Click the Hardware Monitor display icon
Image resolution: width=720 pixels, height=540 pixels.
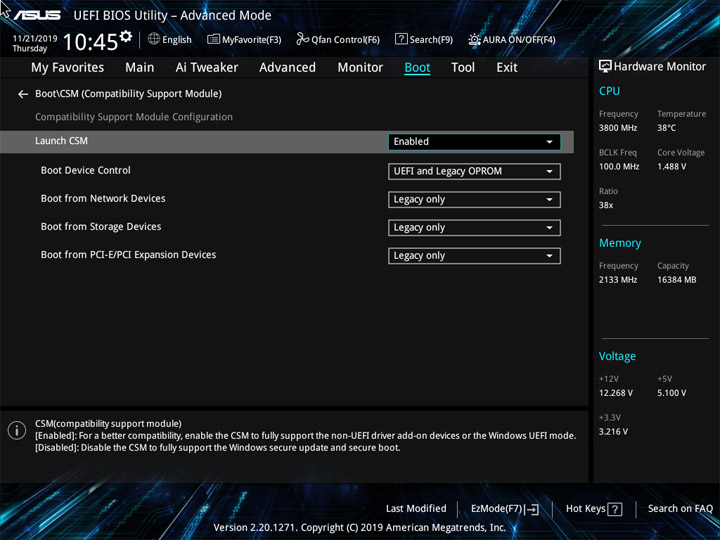pyautogui.click(x=605, y=67)
